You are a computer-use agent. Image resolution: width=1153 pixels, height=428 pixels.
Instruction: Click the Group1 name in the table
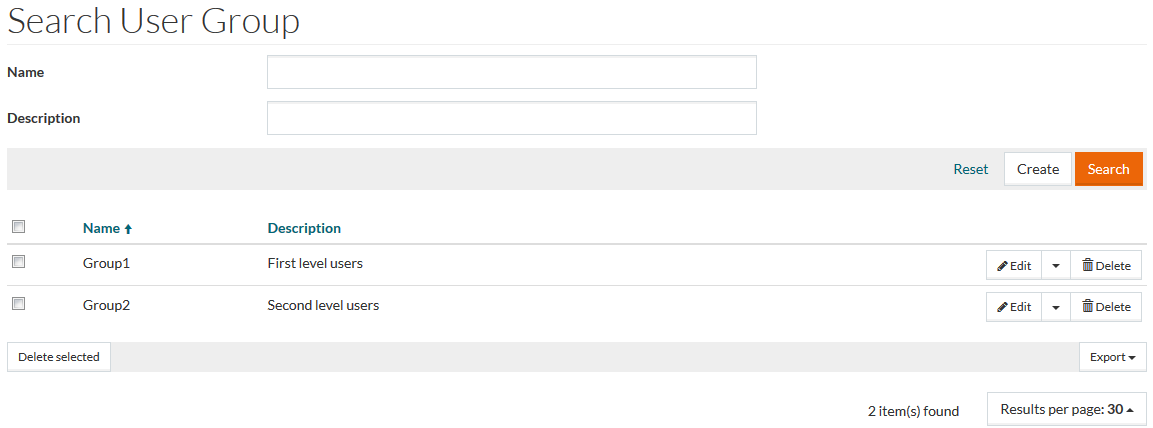(x=106, y=264)
